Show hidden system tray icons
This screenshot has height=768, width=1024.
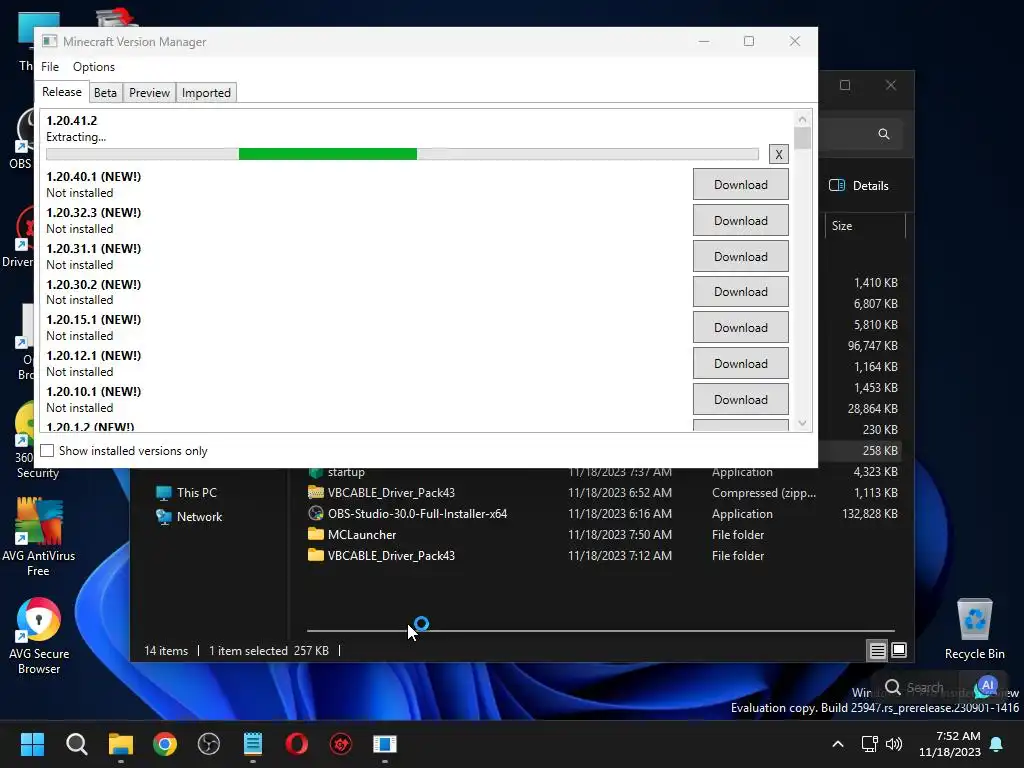coord(838,744)
